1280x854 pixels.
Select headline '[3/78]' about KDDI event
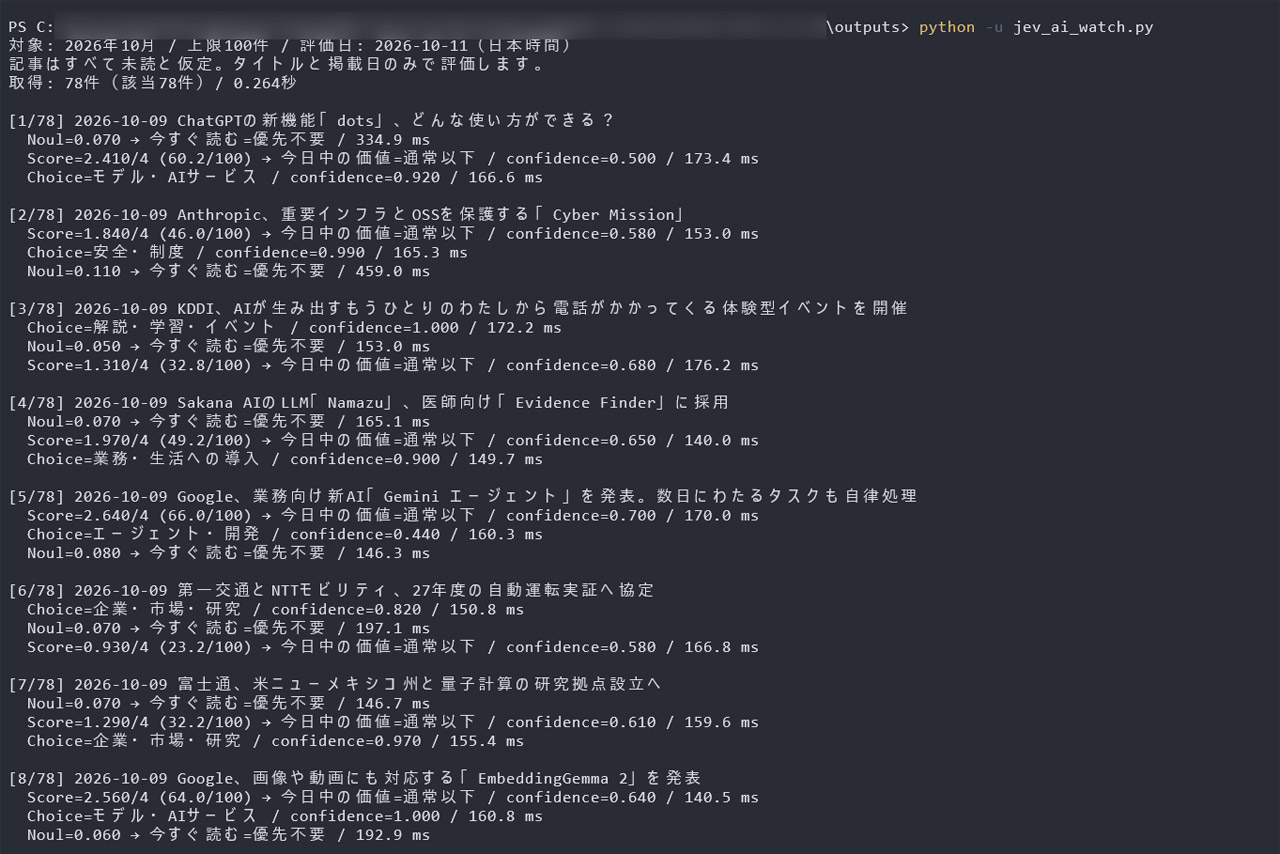coord(458,308)
